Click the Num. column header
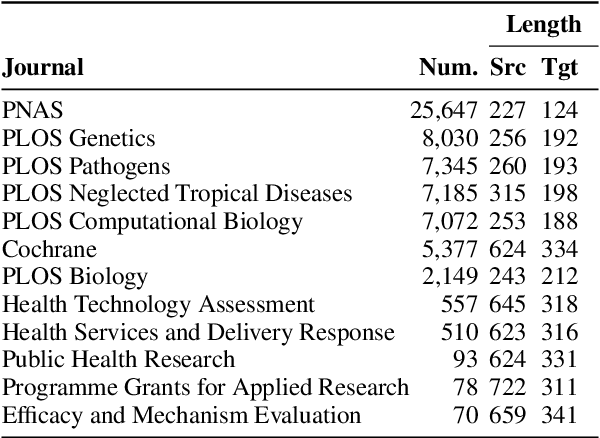This screenshot has width=600, height=438. (450, 68)
